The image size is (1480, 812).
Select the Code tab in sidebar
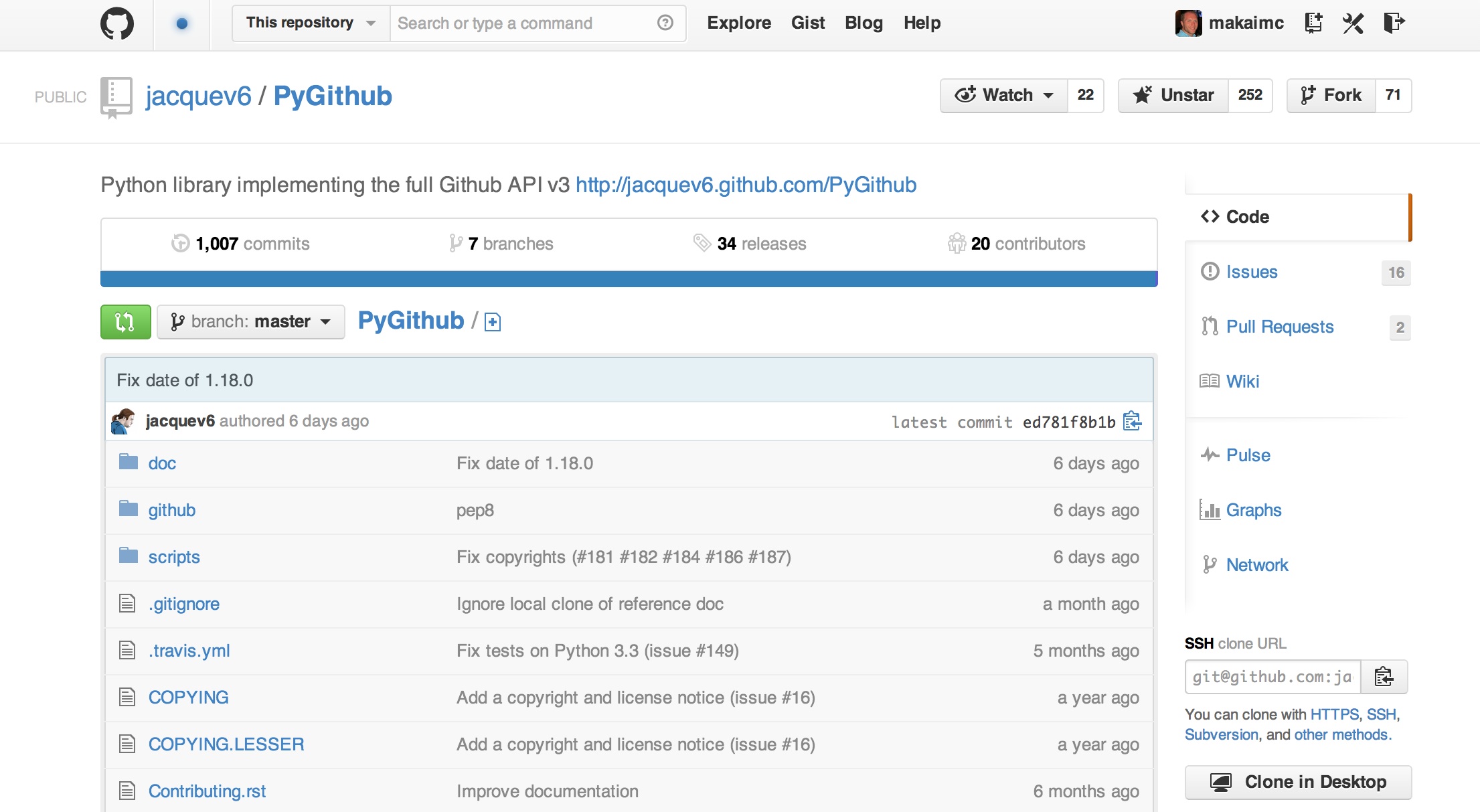coord(1297,217)
